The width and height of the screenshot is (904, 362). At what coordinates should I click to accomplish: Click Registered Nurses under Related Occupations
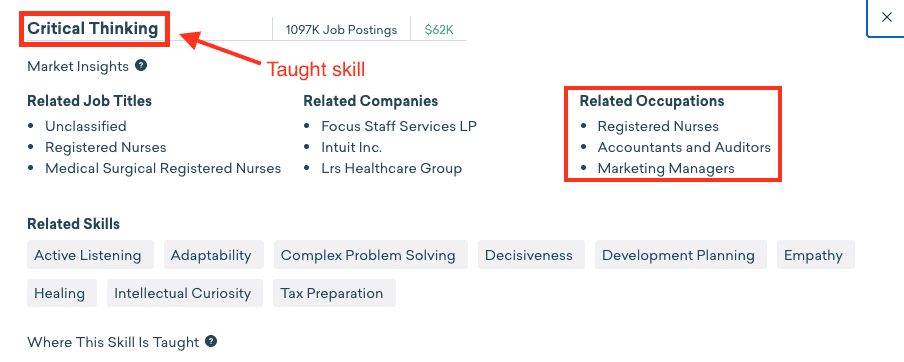point(658,126)
